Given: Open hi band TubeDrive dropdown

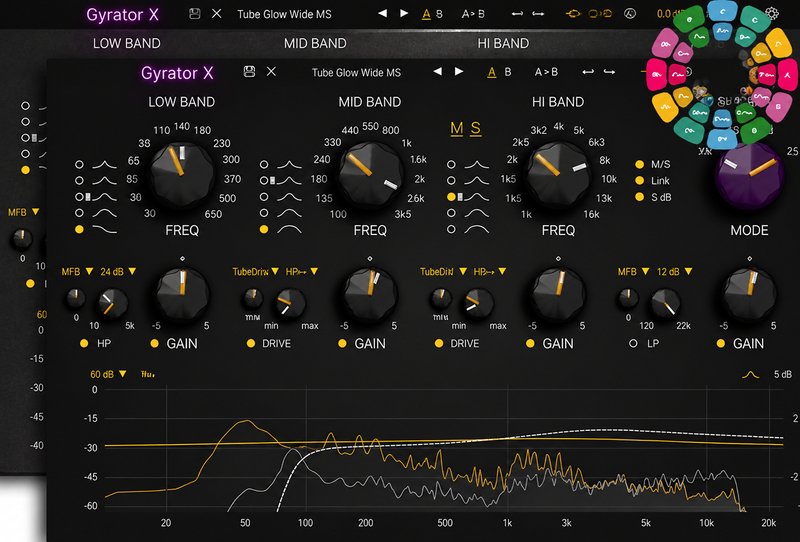Looking at the screenshot, I should (443, 272).
